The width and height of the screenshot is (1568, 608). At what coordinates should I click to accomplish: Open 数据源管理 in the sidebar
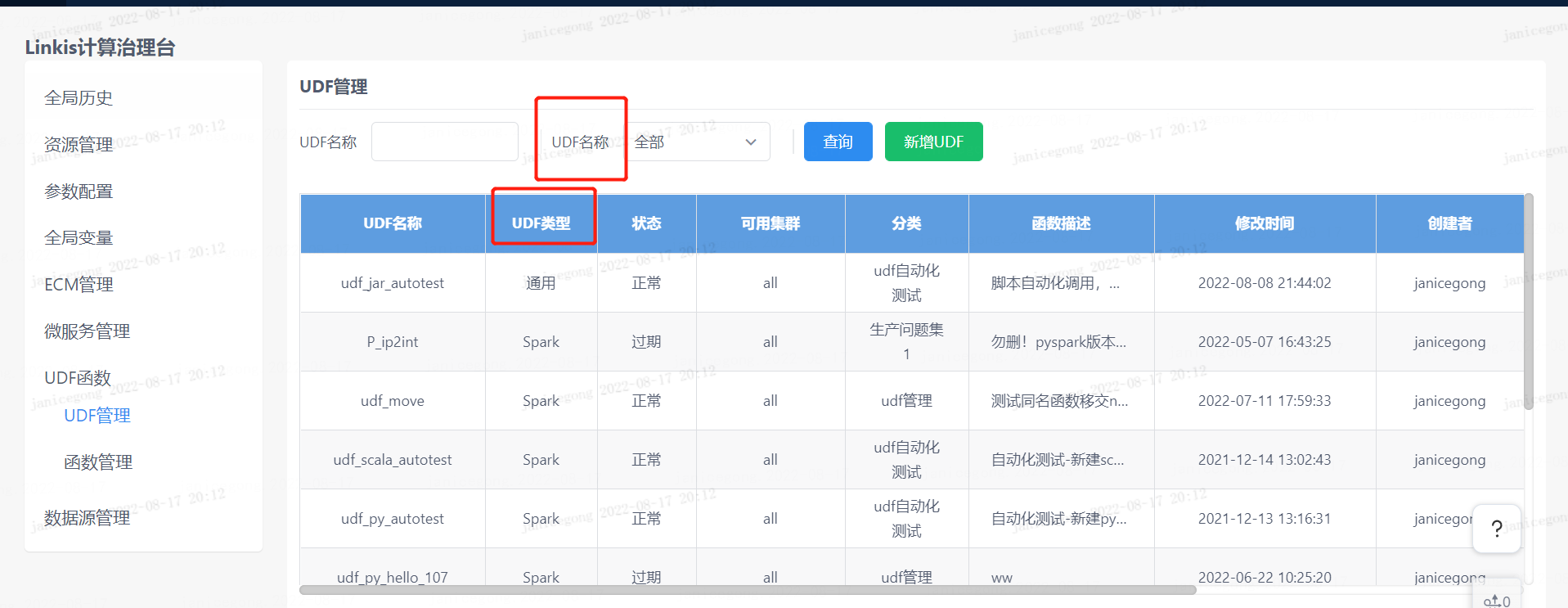[x=87, y=518]
